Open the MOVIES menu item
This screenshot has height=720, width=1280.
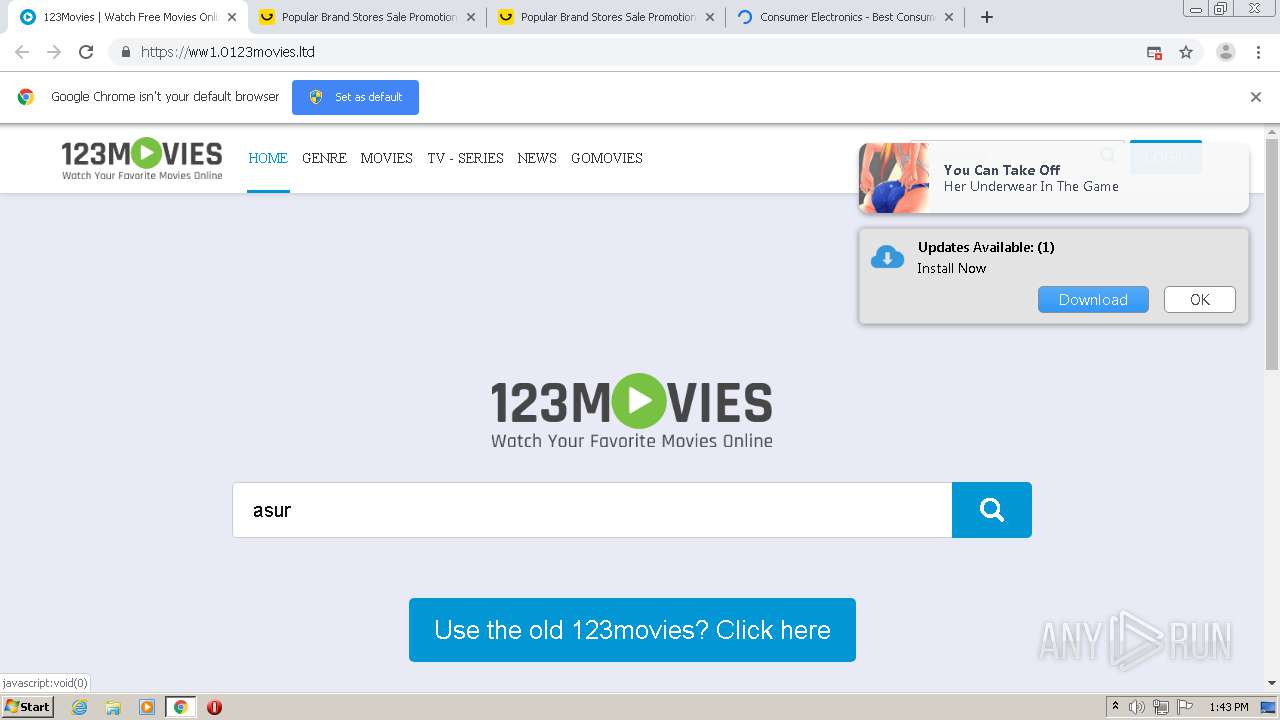pyautogui.click(x=387, y=158)
